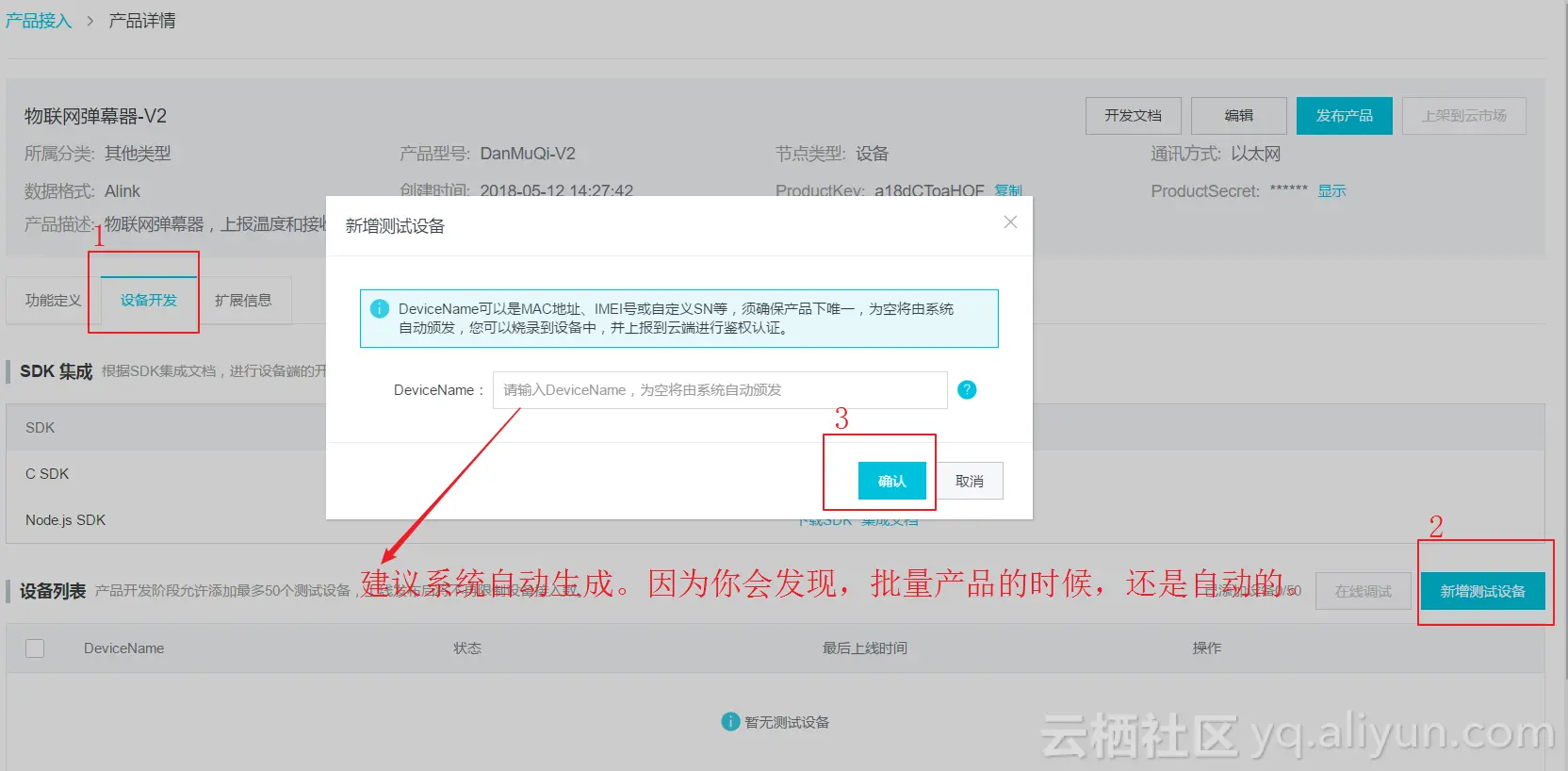Switch to the 设备开发 tab

pos(149,301)
